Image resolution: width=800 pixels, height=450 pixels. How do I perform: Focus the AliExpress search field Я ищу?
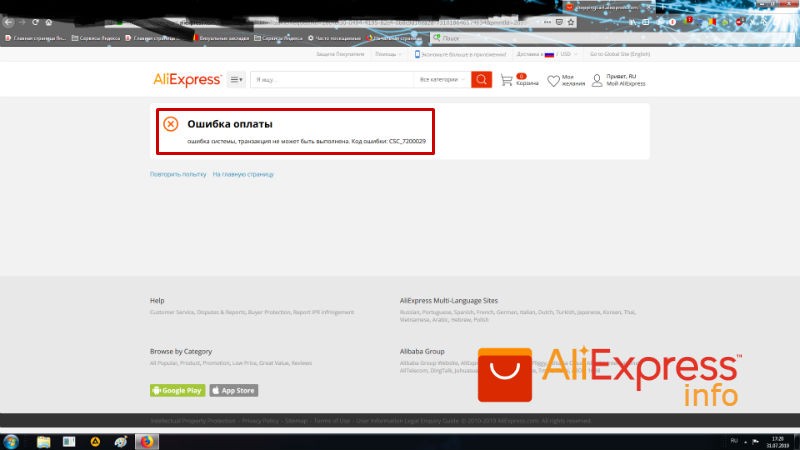tap(332, 80)
